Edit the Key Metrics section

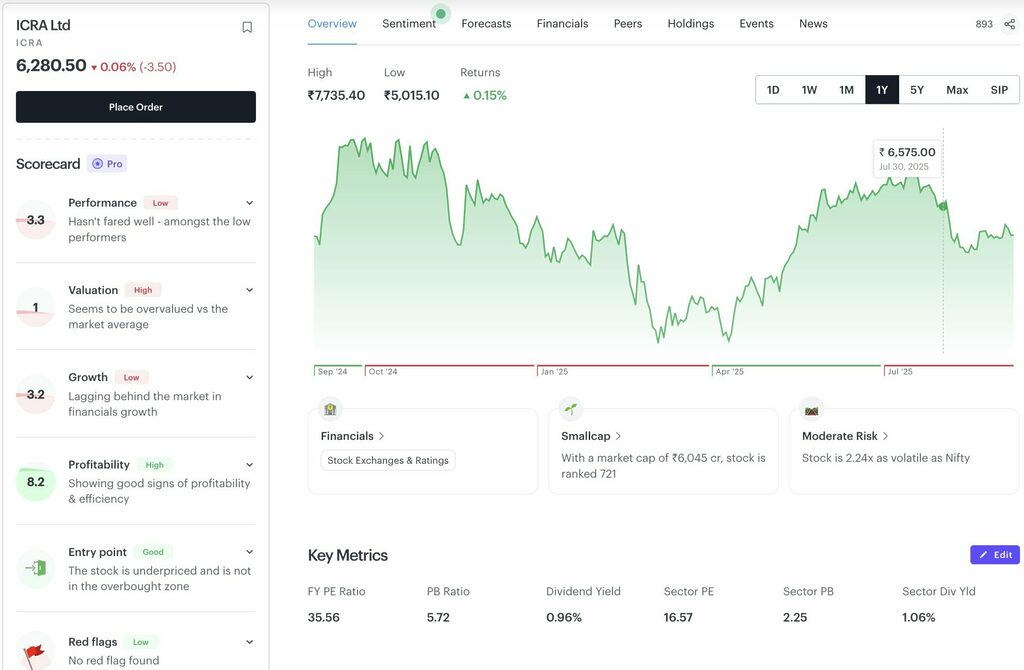point(995,555)
